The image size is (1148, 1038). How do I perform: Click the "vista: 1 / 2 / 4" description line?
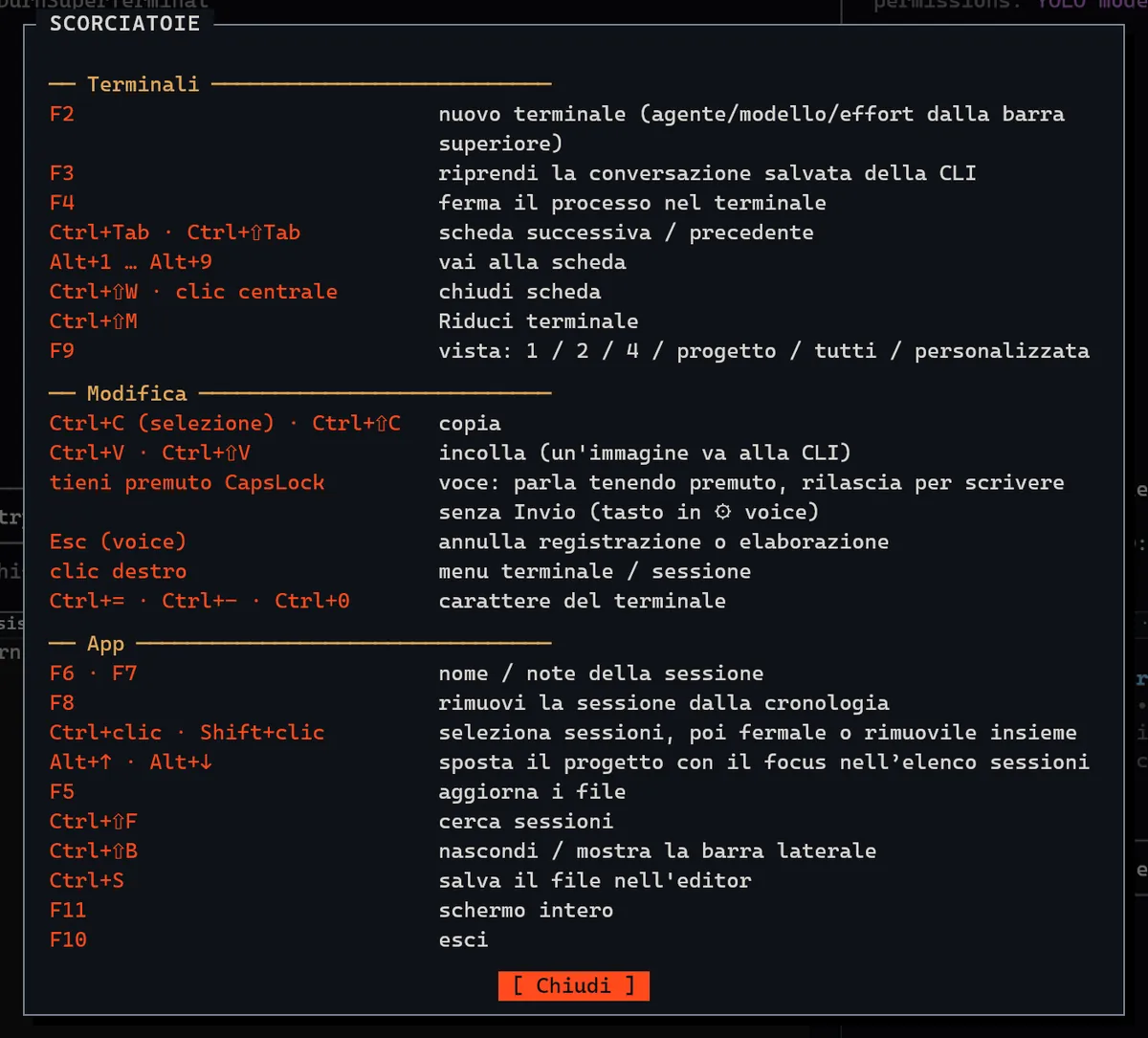(x=764, y=351)
